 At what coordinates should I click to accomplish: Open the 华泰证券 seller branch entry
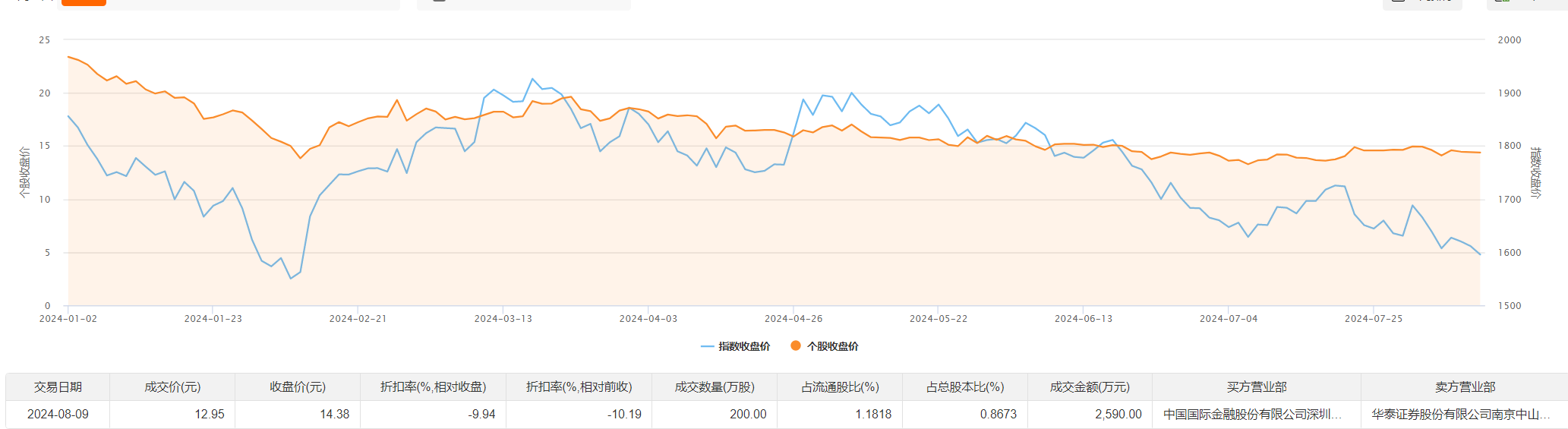(1460, 415)
